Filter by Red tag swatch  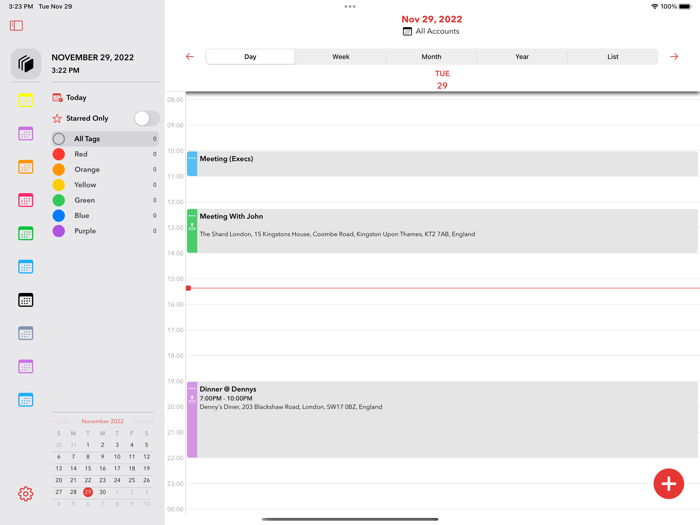[58, 154]
